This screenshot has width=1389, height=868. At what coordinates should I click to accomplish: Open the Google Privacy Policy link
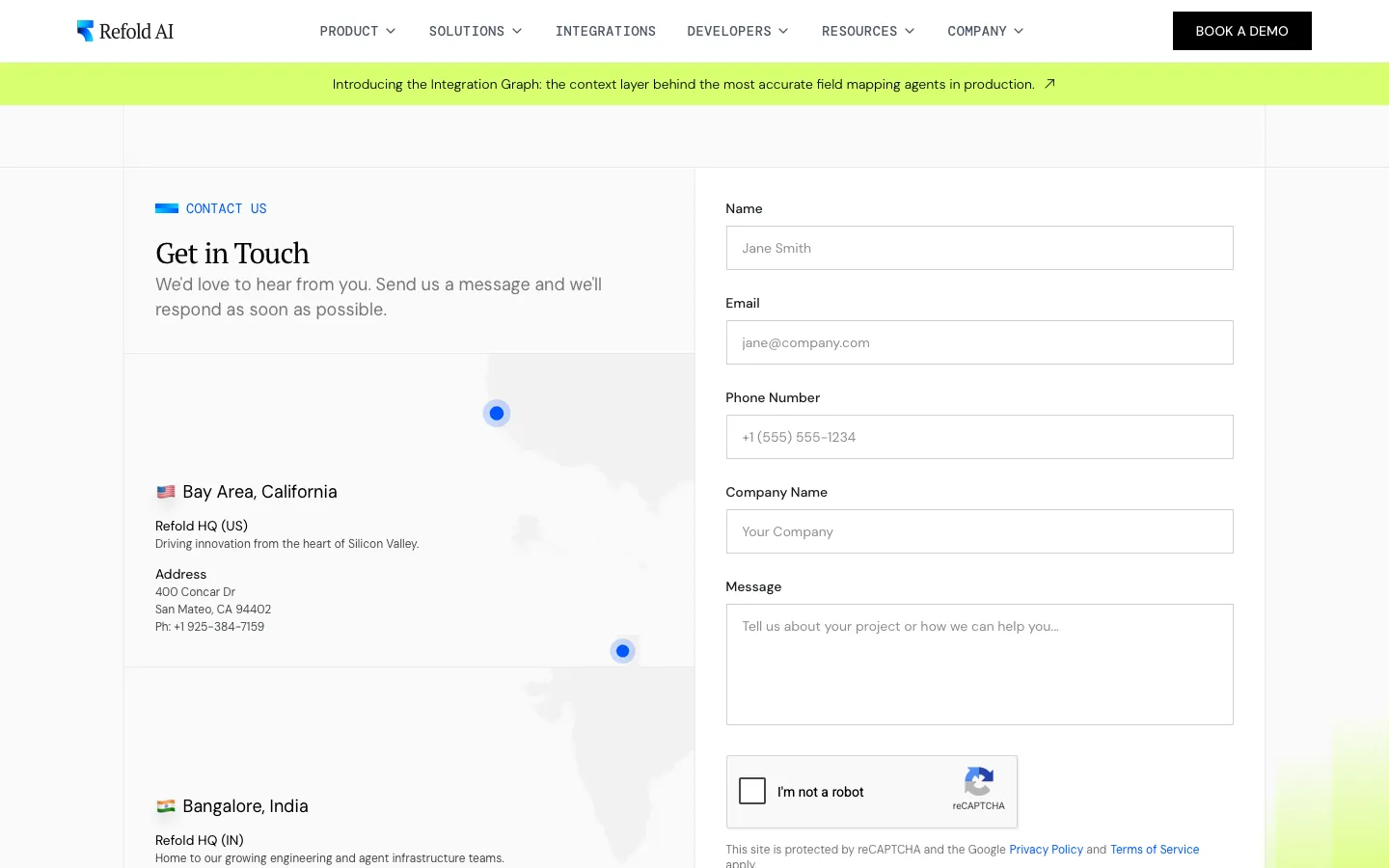1047,850
